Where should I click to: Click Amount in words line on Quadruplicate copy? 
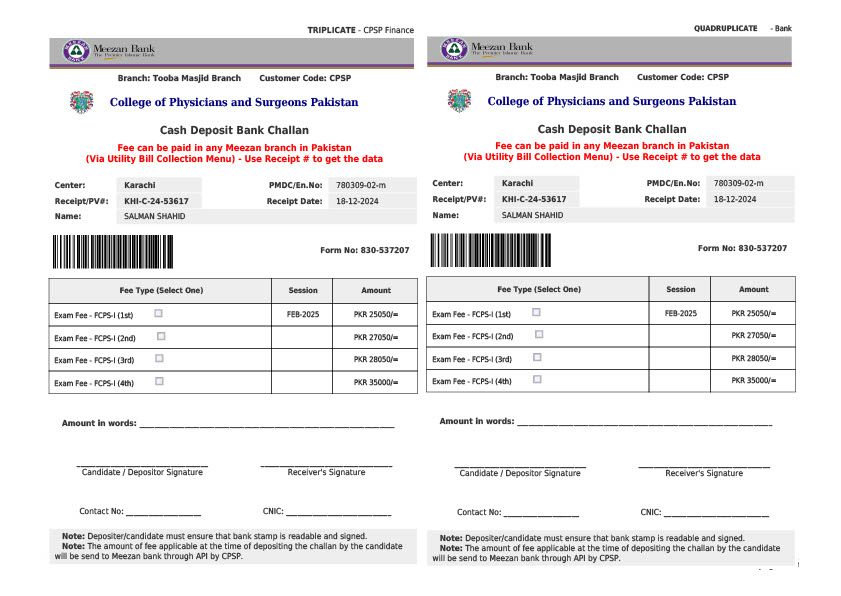pos(643,422)
